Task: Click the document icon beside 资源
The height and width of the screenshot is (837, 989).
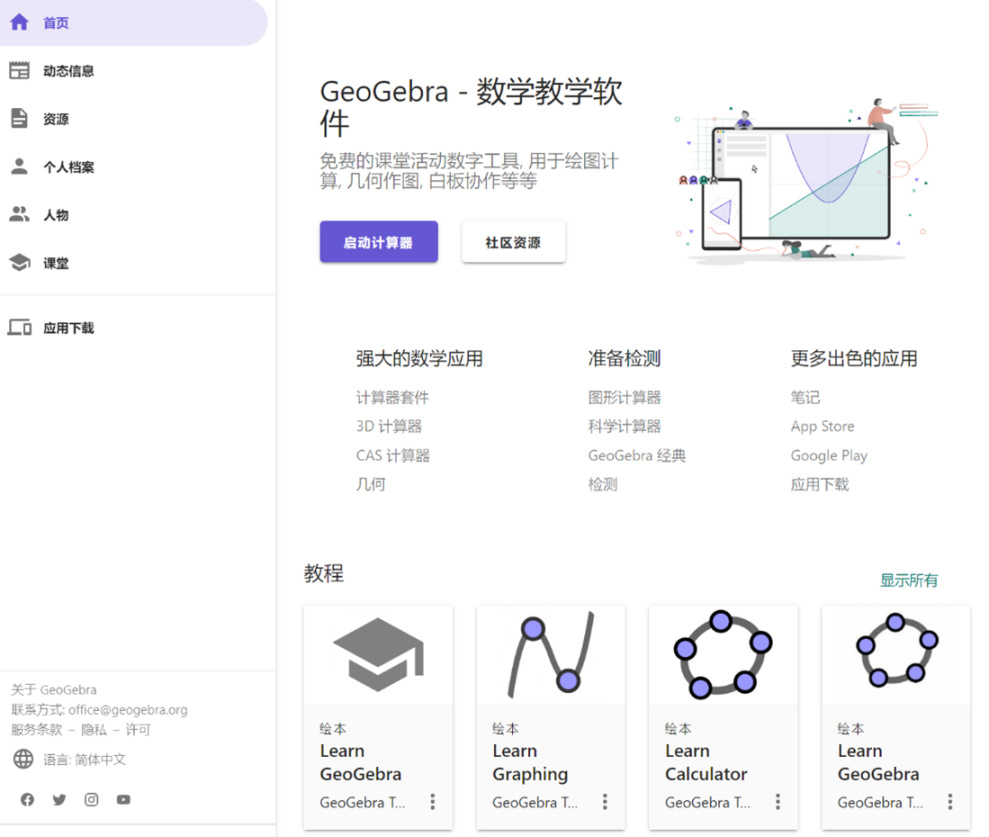Action: (20, 119)
